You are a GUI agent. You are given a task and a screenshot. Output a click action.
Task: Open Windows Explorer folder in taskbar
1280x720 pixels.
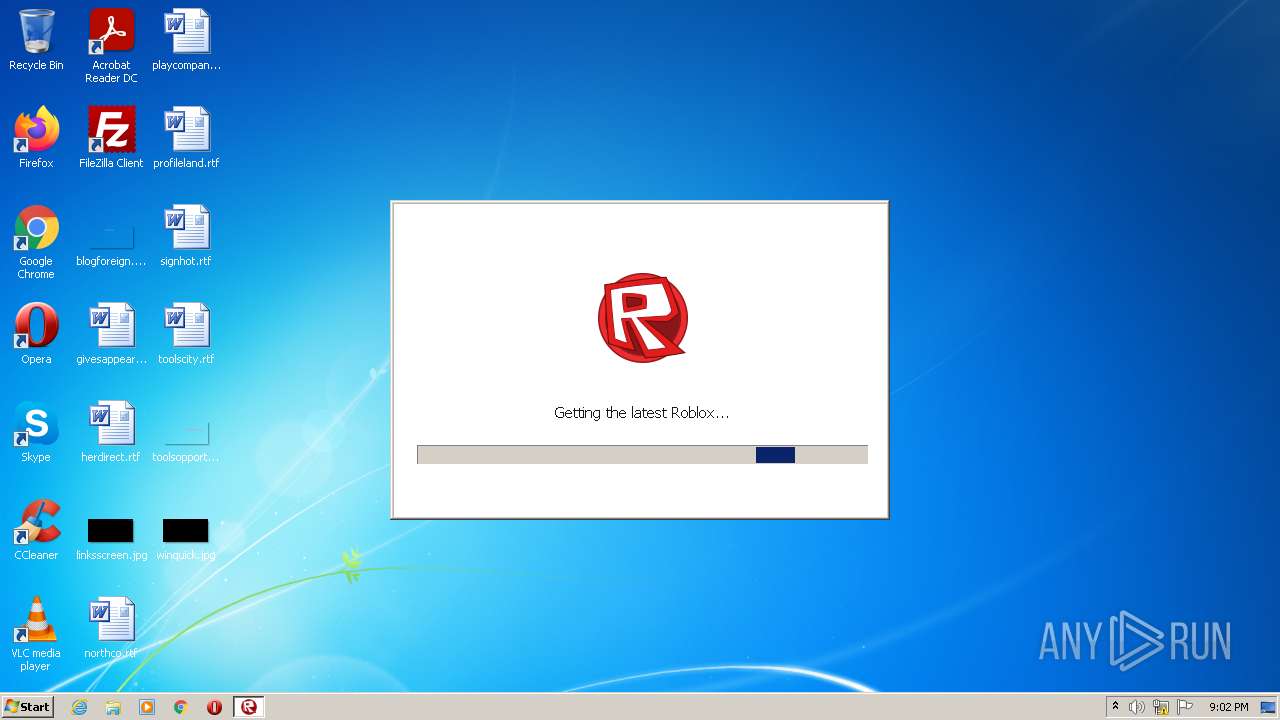113,707
